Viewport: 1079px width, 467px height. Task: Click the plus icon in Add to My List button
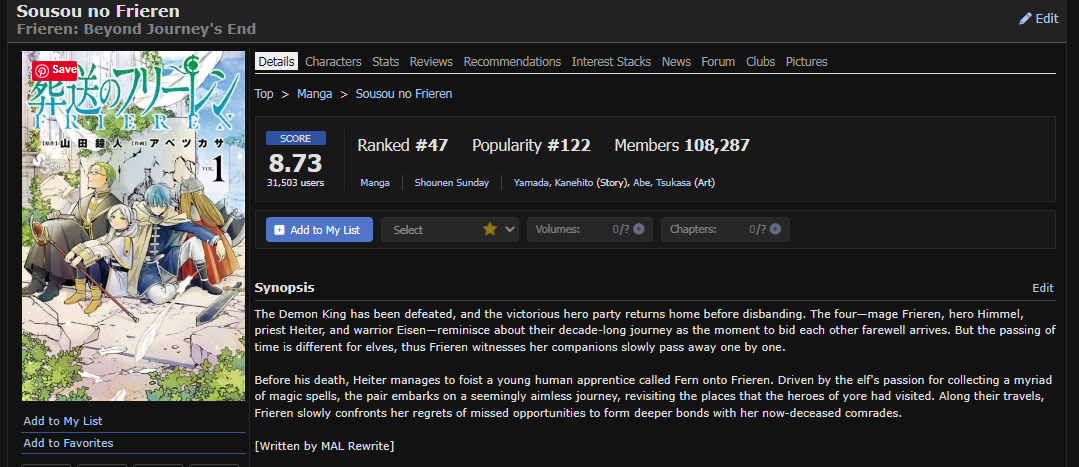(279, 230)
